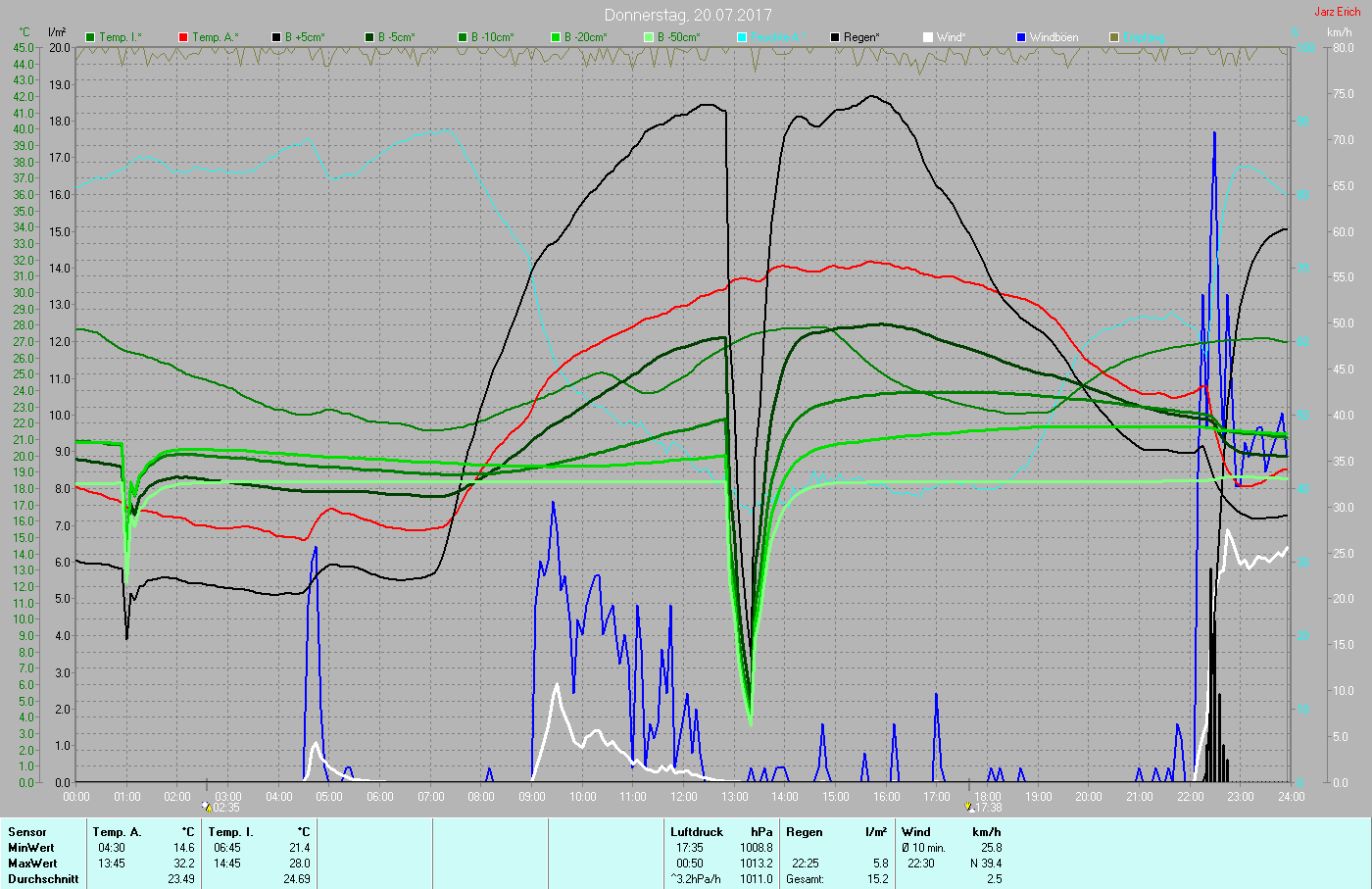Select the B -50cm light green square
The image size is (1372, 889).
click(649, 37)
